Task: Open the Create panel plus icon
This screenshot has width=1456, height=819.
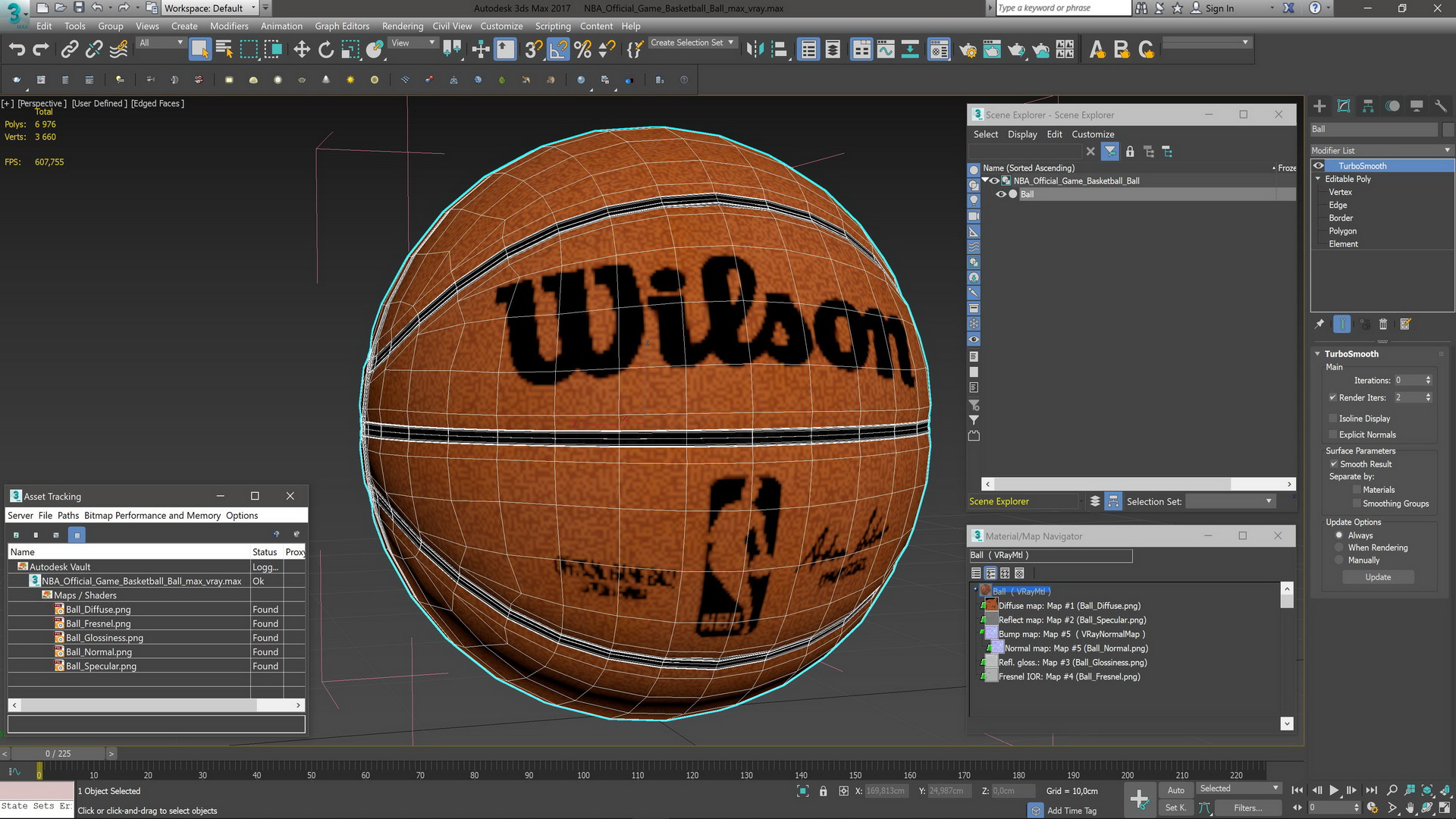Action: [1319, 106]
